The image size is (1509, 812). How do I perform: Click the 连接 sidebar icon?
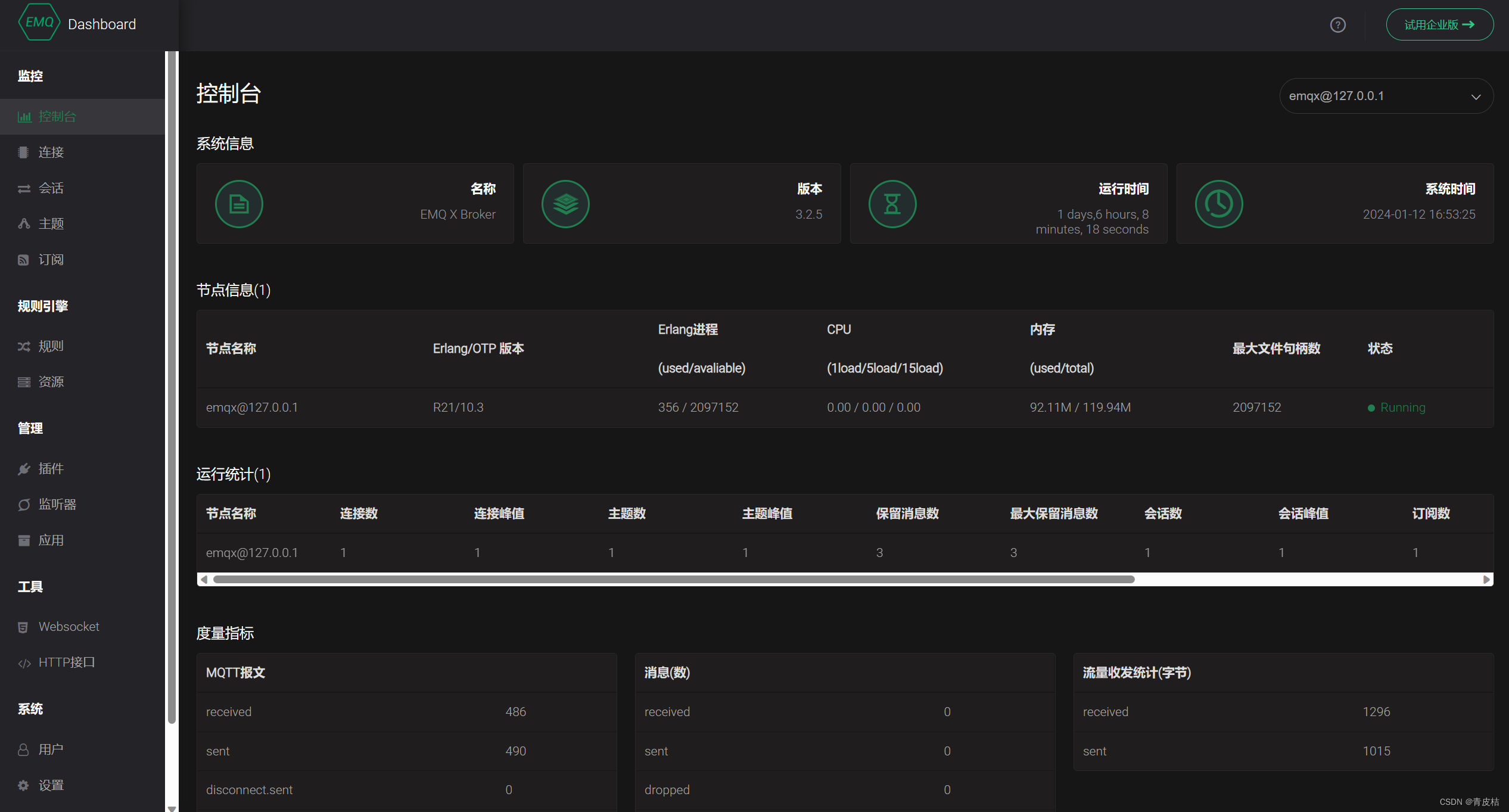click(23, 153)
